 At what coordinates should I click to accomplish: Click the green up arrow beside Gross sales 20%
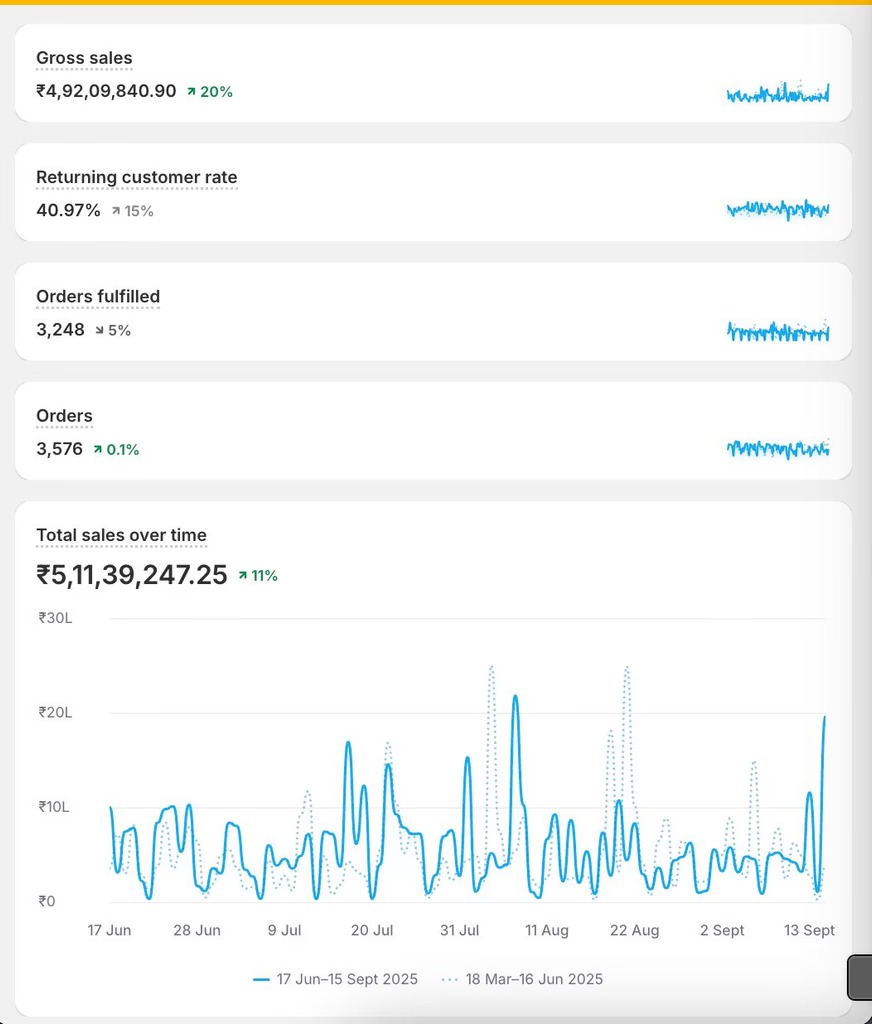pyautogui.click(x=191, y=92)
